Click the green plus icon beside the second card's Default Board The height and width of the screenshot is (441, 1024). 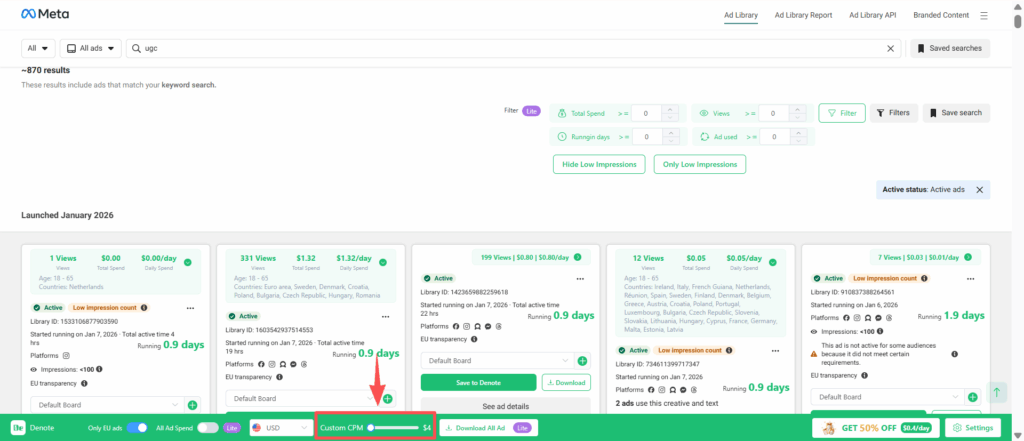click(x=387, y=398)
